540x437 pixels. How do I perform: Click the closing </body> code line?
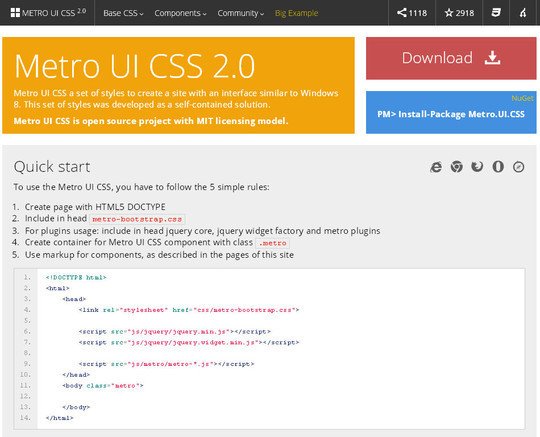click(x=76, y=407)
